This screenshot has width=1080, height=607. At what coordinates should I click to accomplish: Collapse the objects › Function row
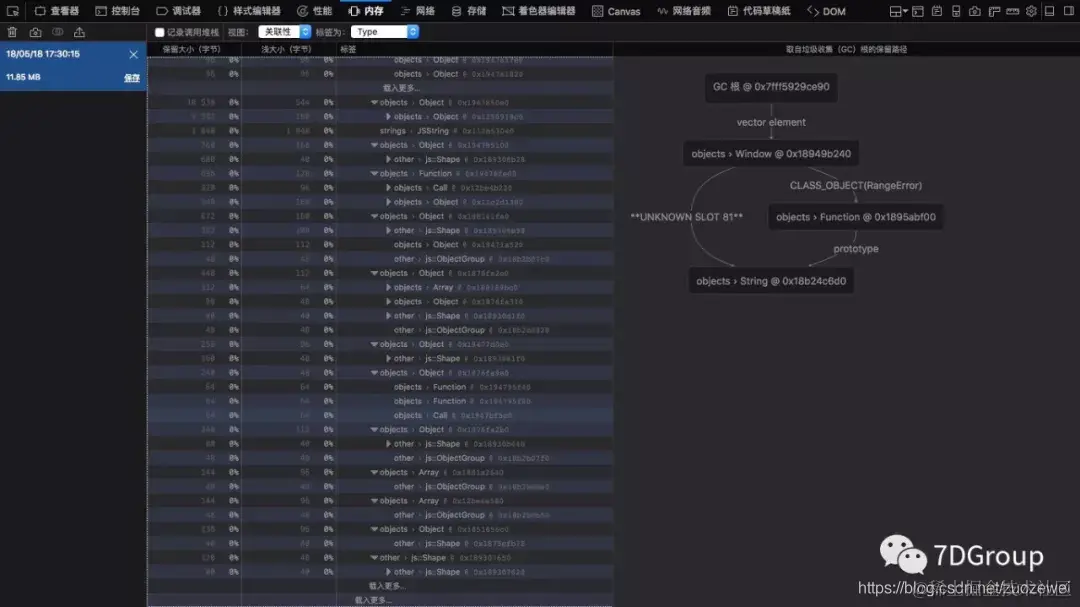(x=374, y=174)
